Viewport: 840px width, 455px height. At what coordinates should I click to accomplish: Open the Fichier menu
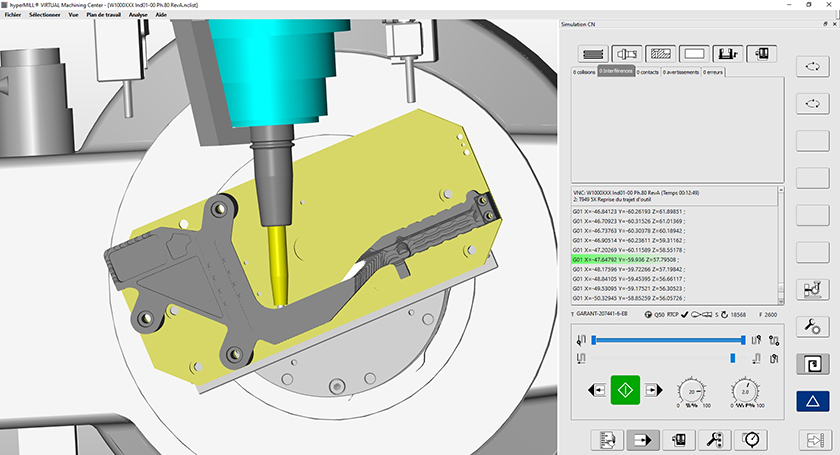pyautogui.click(x=13, y=16)
